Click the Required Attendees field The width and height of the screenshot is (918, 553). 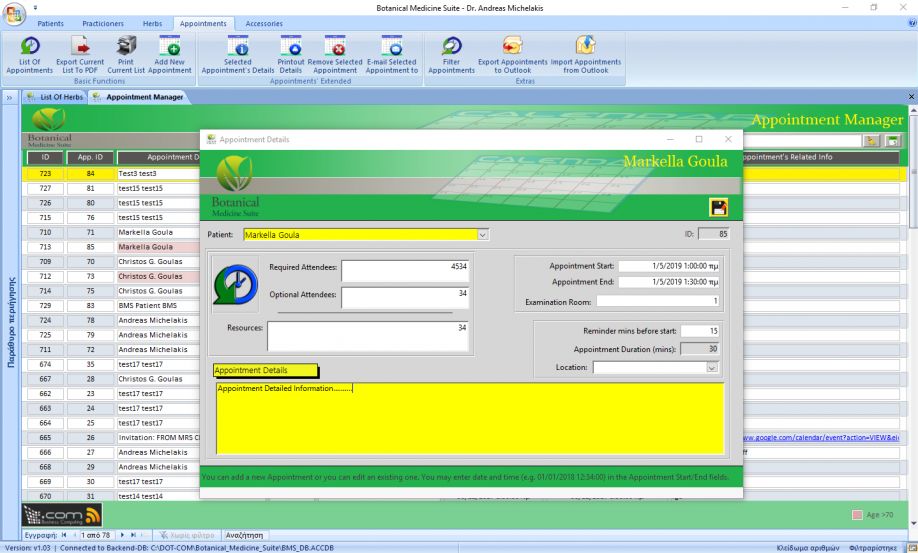(405, 271)
